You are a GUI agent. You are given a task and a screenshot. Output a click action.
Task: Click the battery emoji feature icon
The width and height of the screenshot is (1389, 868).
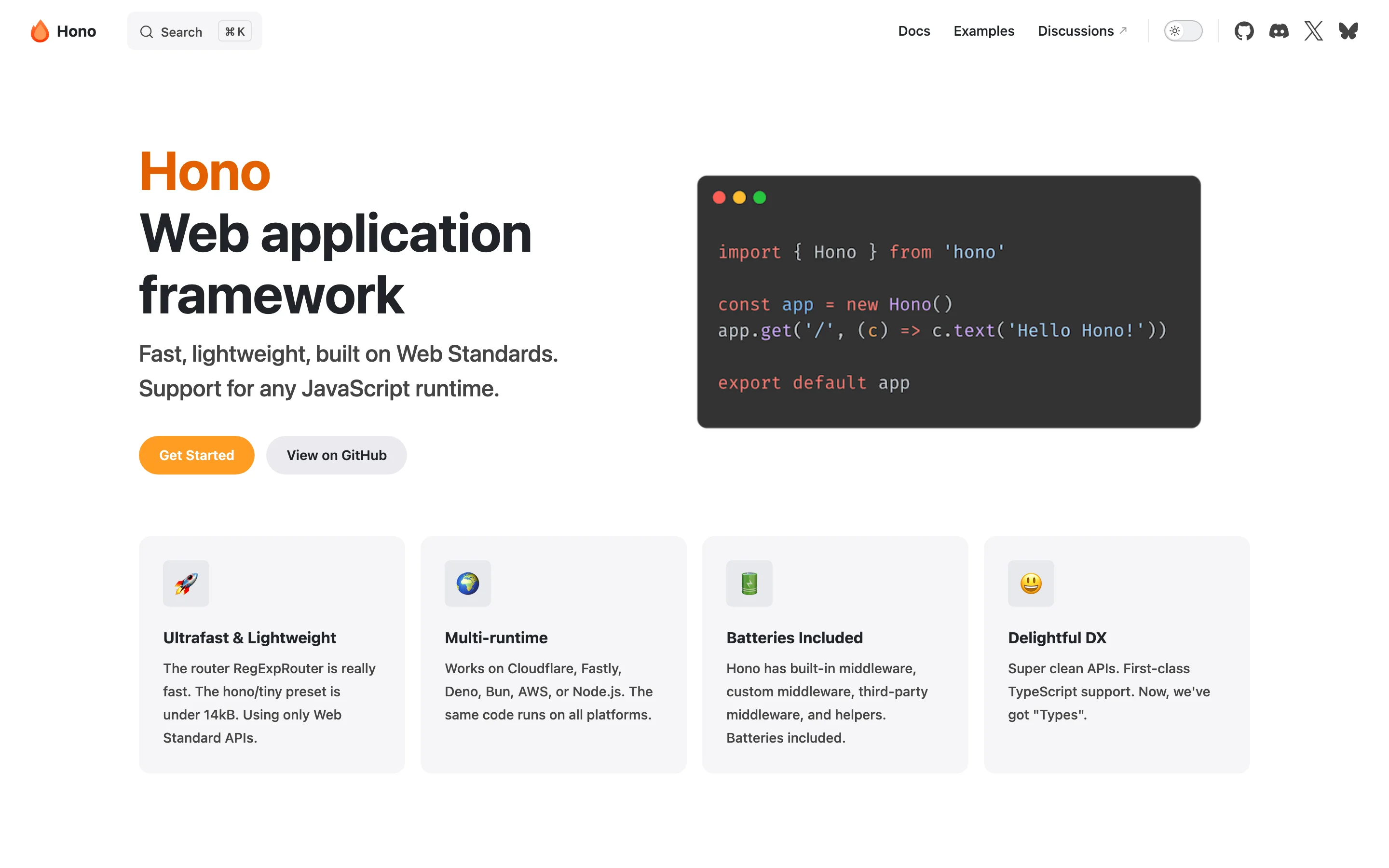click(x=749, y=583)
